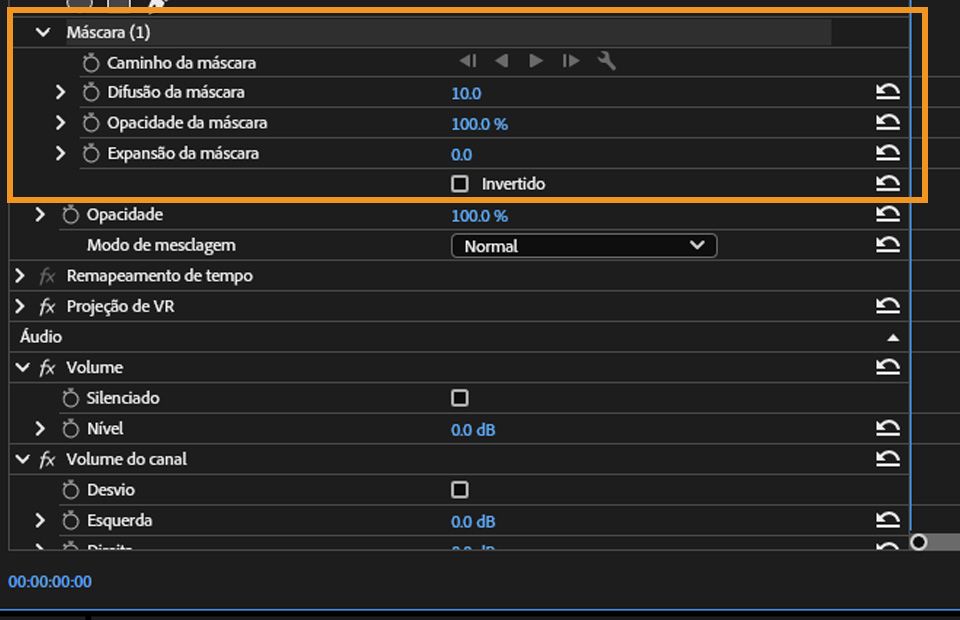The height and width of the screenshot is (620, 960).
Task: Click Expansão da máscara value 0.0
Action: (x=462, y=155)
